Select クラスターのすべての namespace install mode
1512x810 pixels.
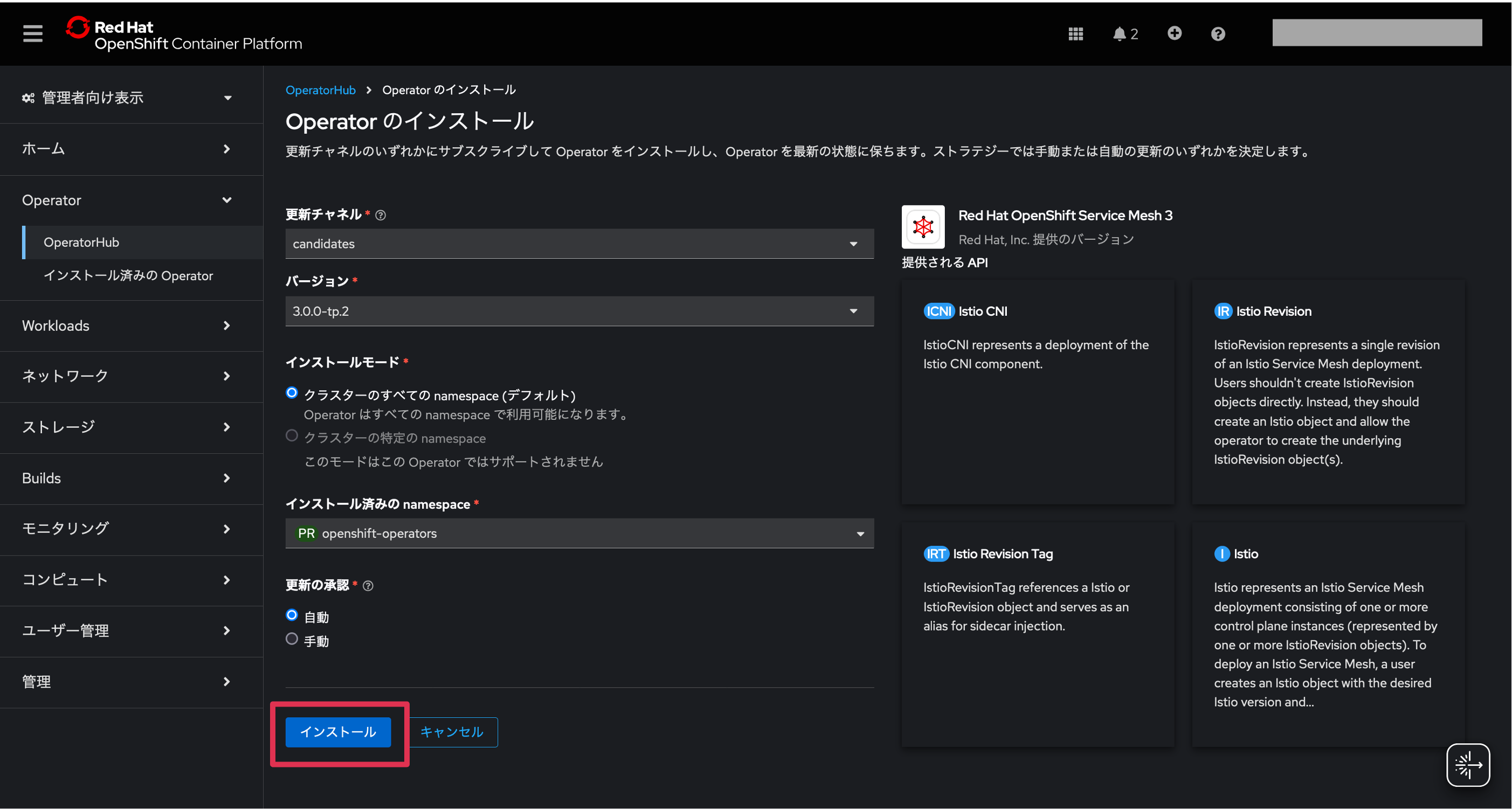[292, 393]
